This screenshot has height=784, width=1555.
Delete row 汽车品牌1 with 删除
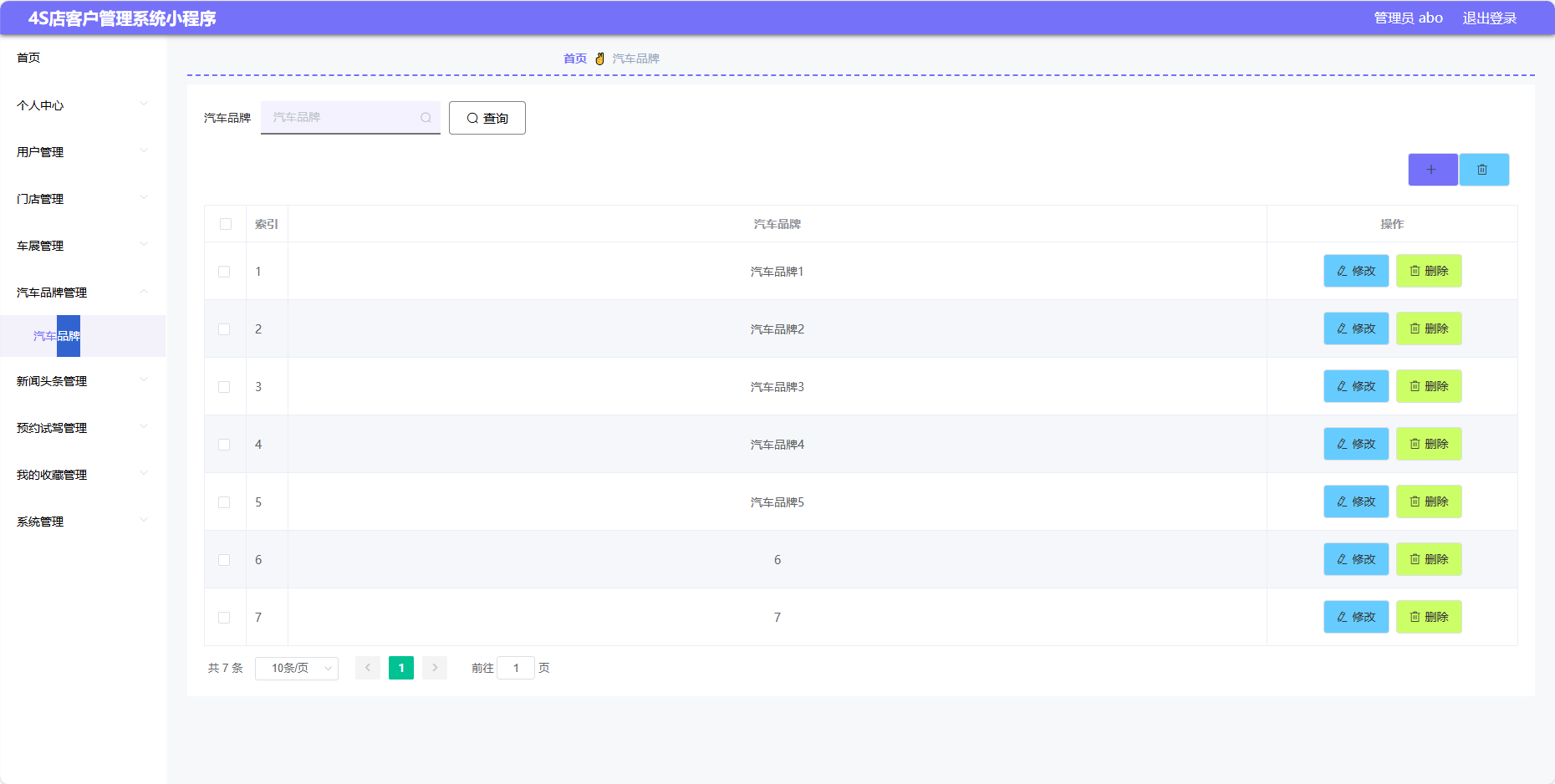point(1429,271)
